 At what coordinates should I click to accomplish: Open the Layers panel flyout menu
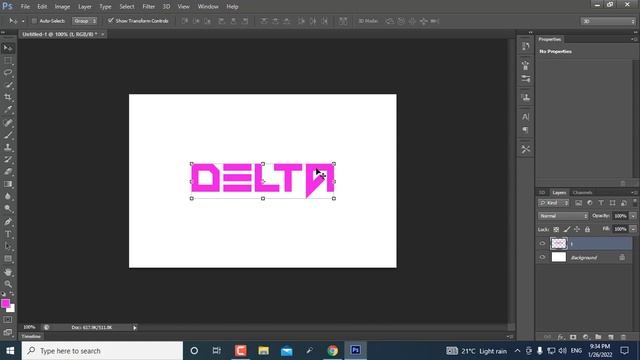(634, 193)
